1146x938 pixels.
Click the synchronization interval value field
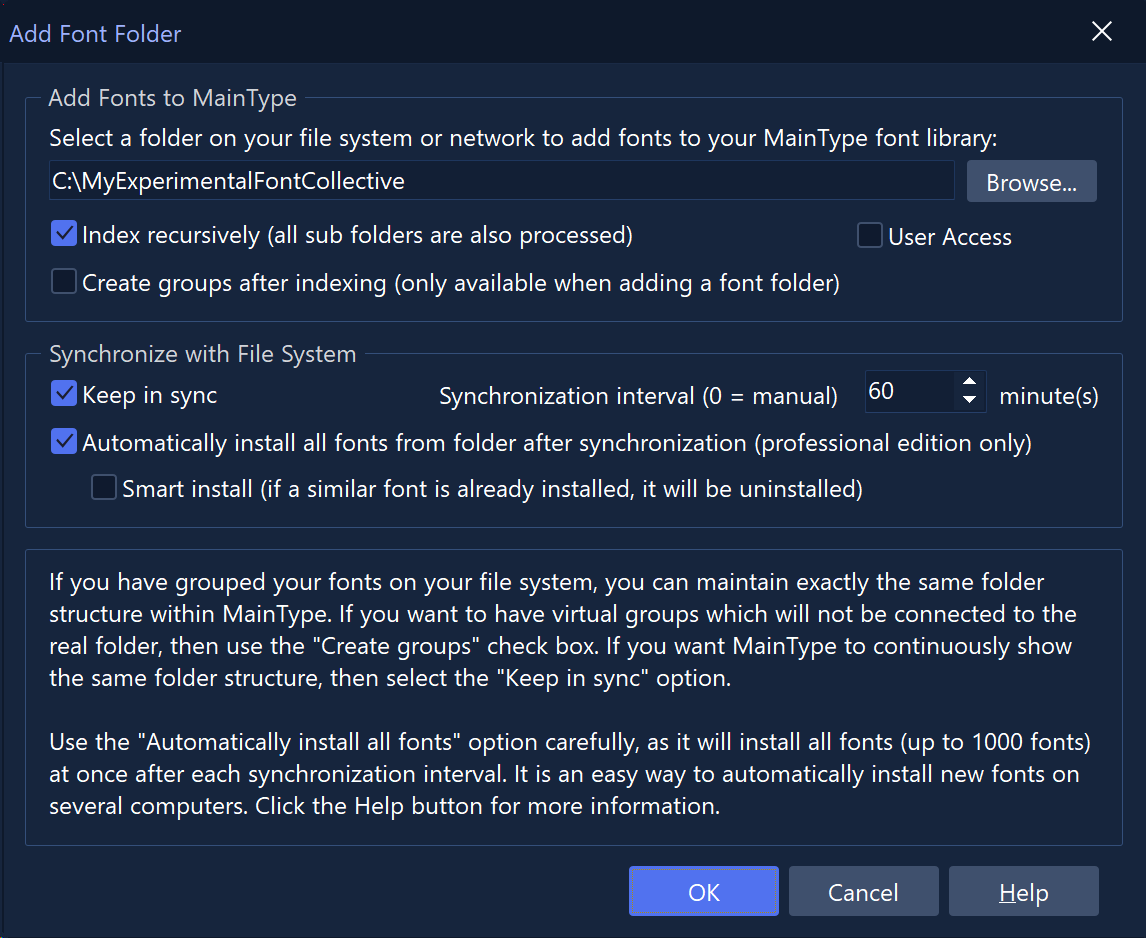click(907, 392)
